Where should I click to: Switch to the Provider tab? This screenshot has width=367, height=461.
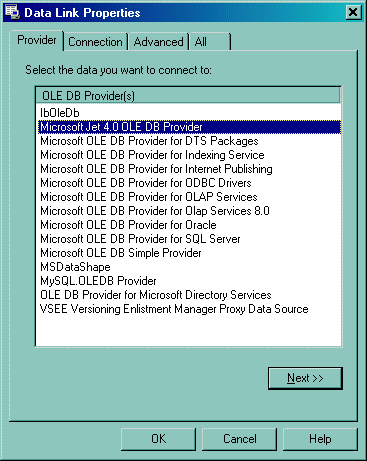point(37,40)
